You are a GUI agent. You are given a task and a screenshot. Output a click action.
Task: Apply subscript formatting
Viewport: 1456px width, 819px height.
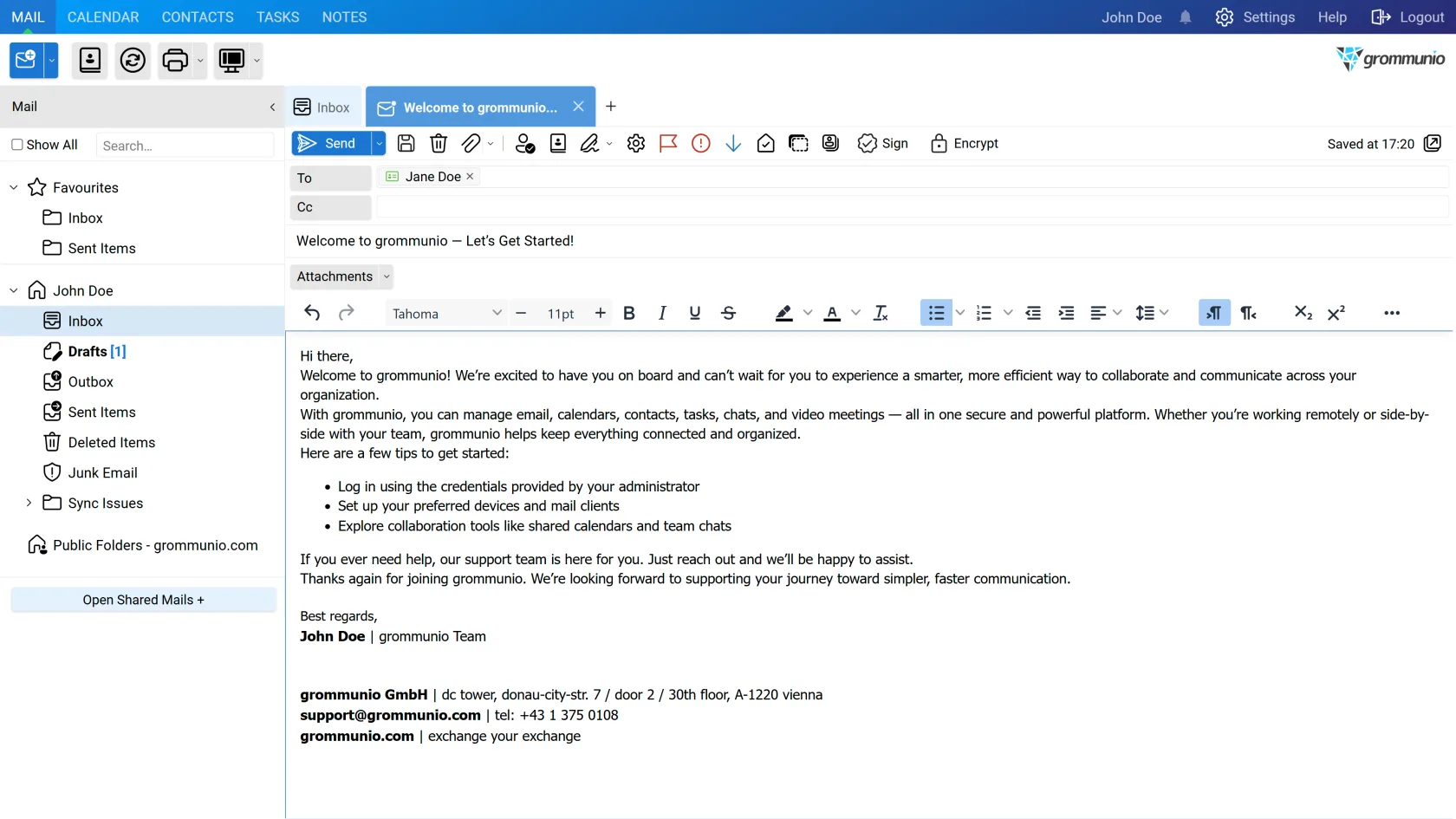point(1303,313)
